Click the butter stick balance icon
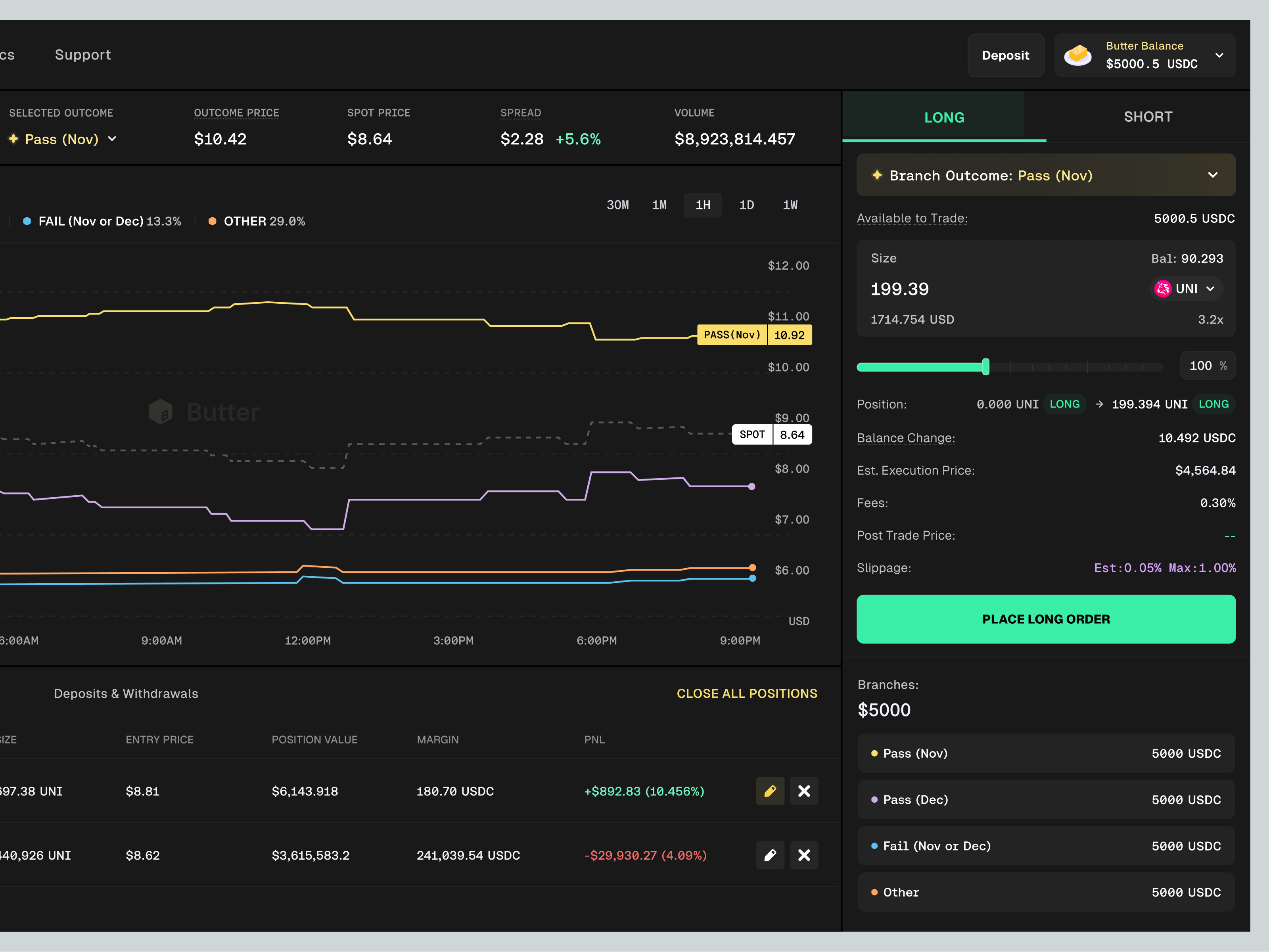 1078,55
